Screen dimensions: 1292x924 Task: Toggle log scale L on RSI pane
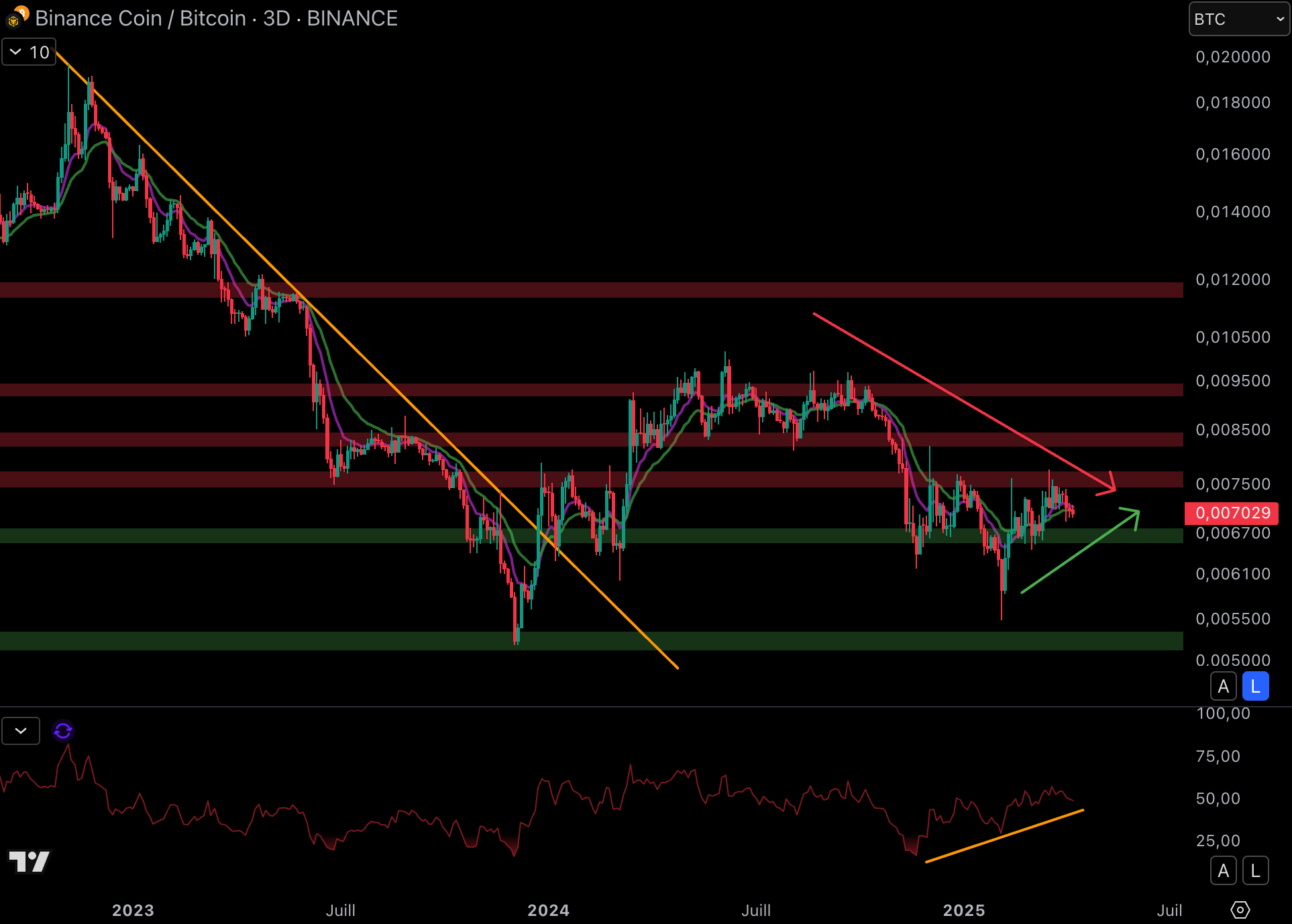pyautogui.click(x=1255, y=870)
